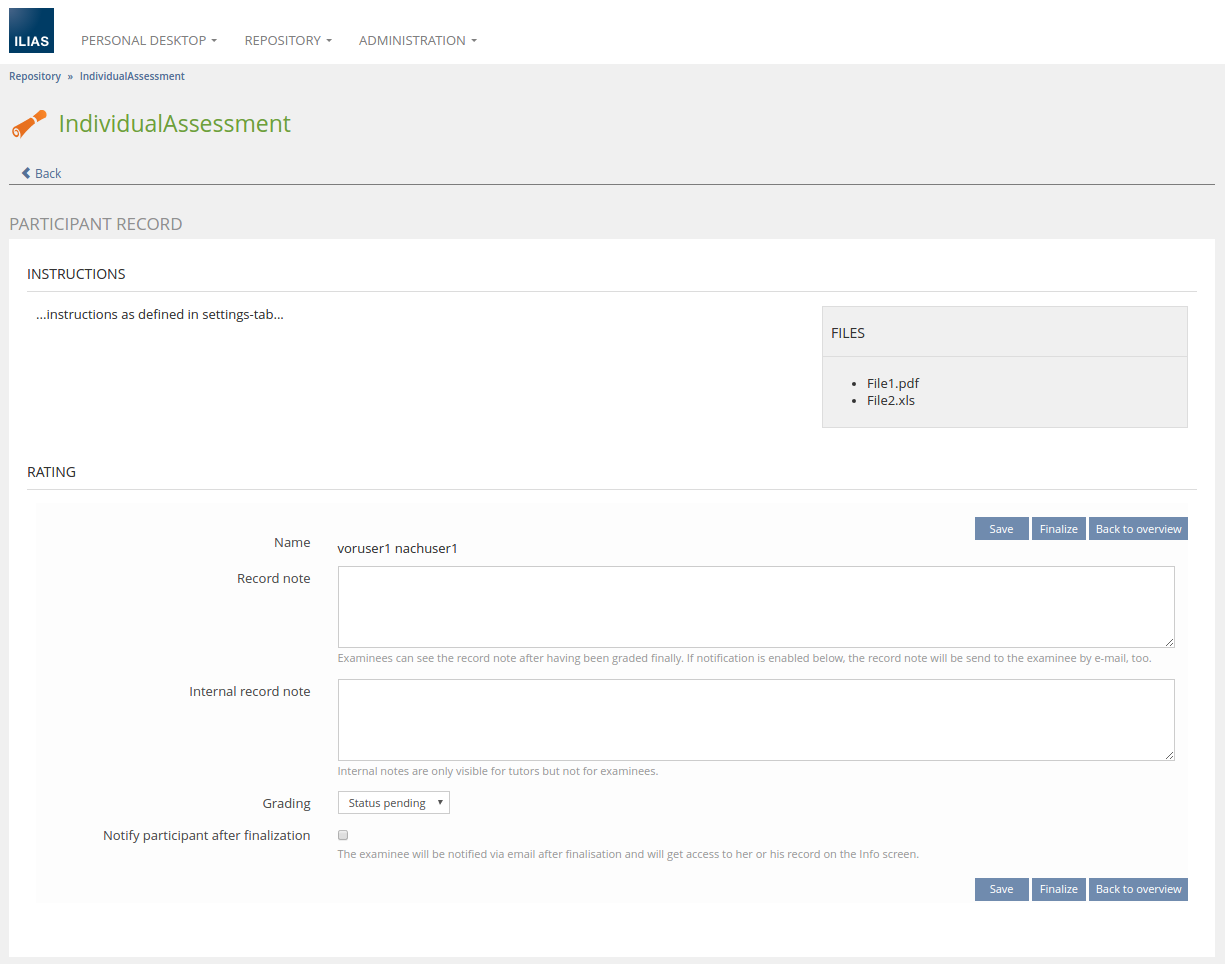Open the Administration menu

click(417, 41)
